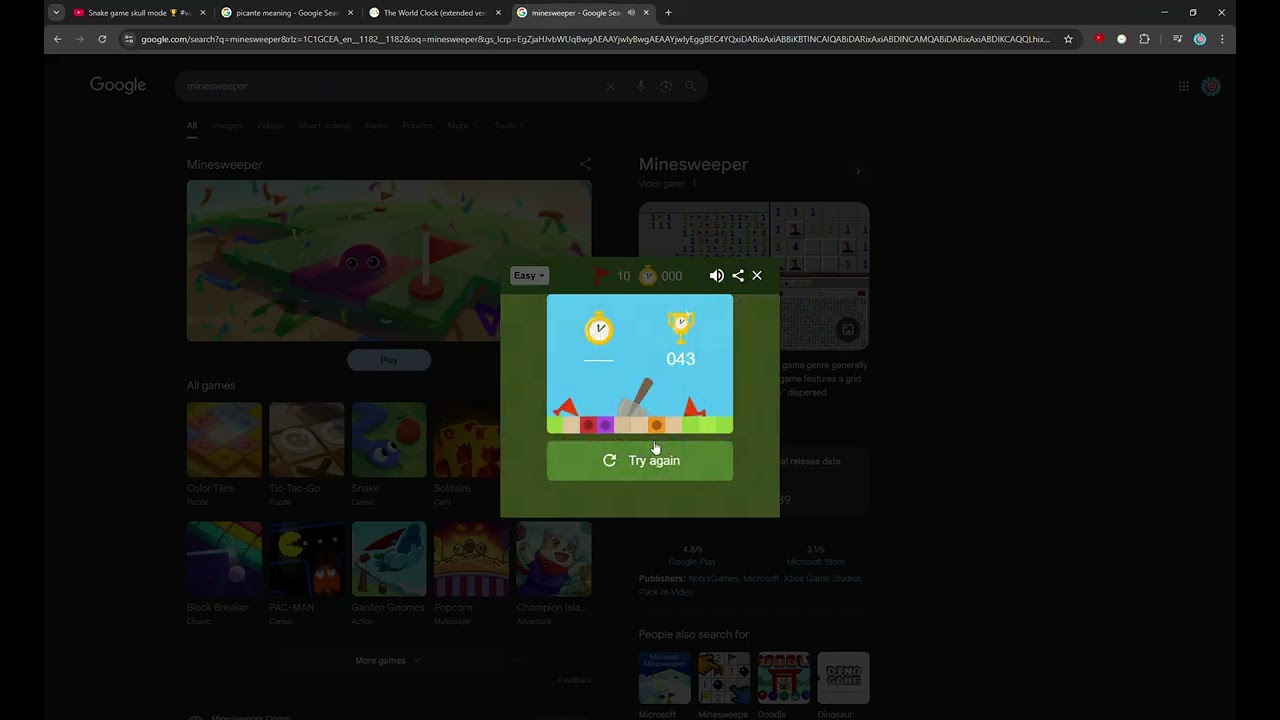
Task: Click the stopwatch timer icon in game header
Action: (x=648, y=276)
